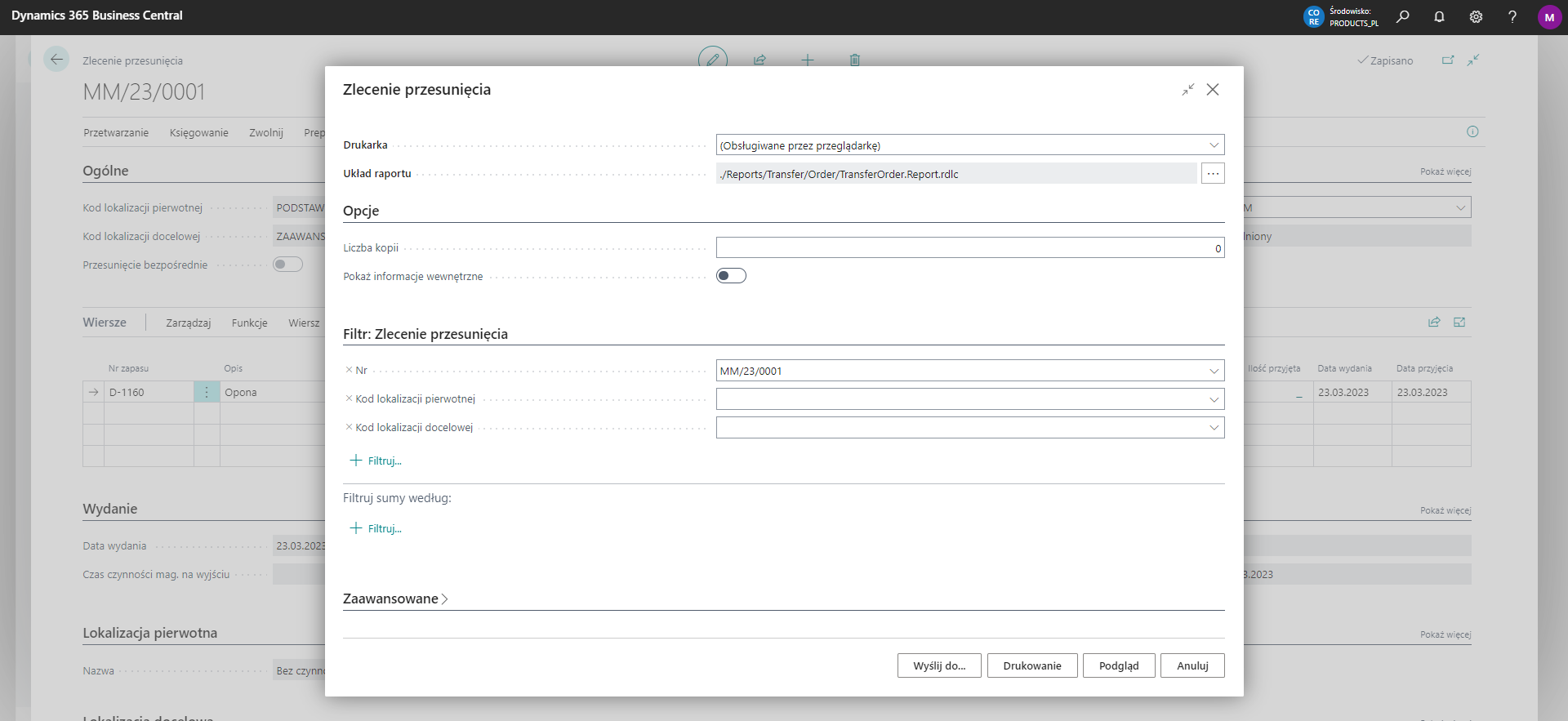
Task: Open the Przetwarzanie menu
Action: [116, 132]
